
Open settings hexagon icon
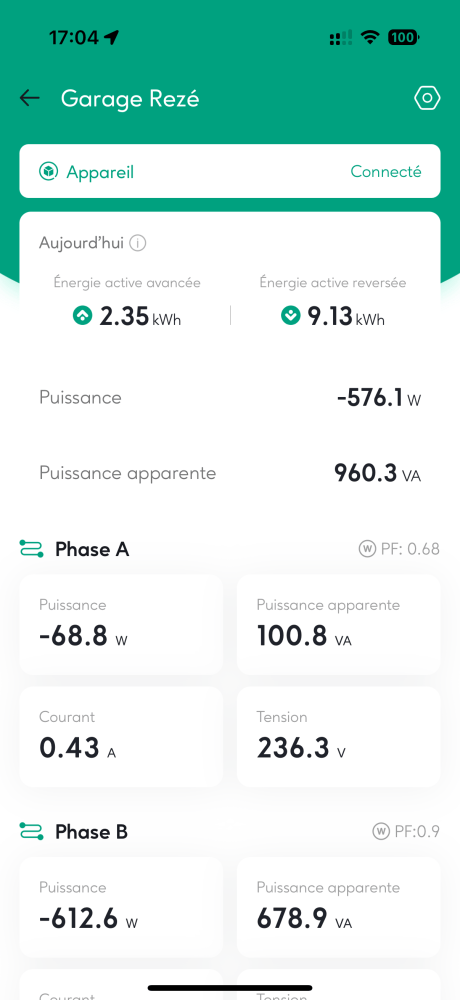(427, 98)
